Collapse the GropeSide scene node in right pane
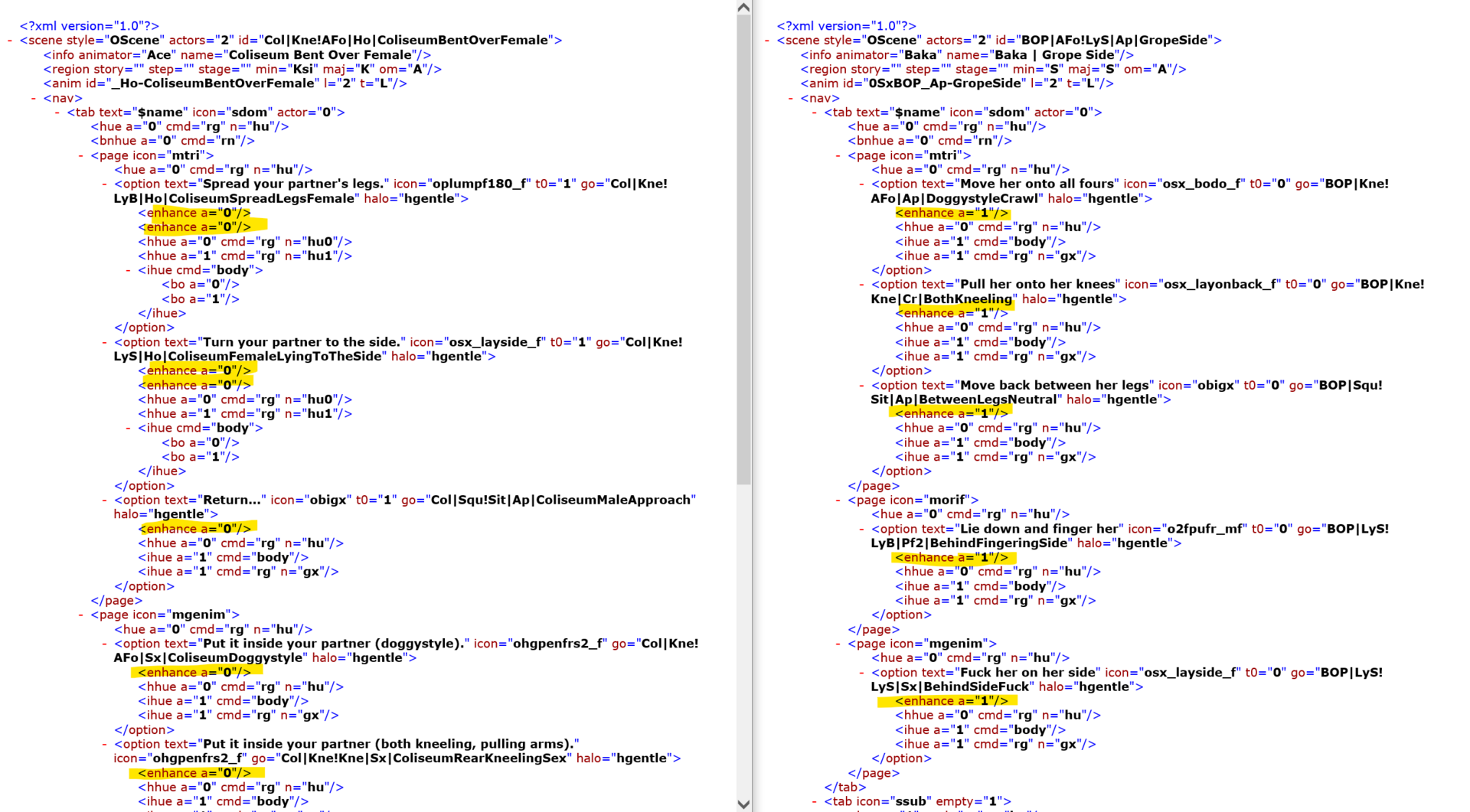 coord(767,41)
